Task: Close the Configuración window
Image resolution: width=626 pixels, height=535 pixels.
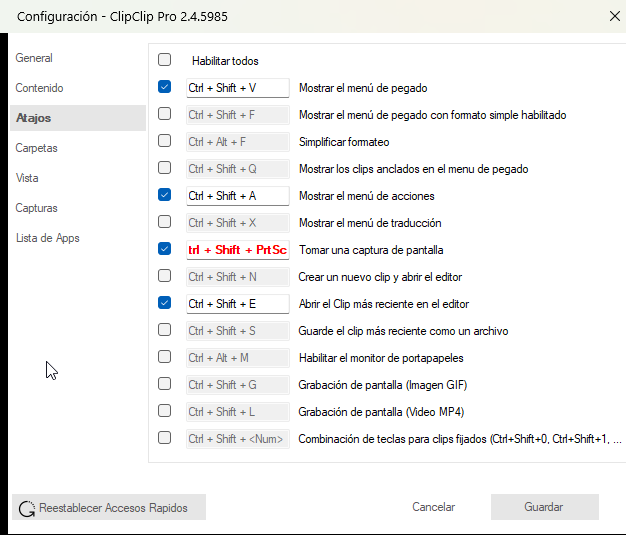Action: click(x=614, y=15)
